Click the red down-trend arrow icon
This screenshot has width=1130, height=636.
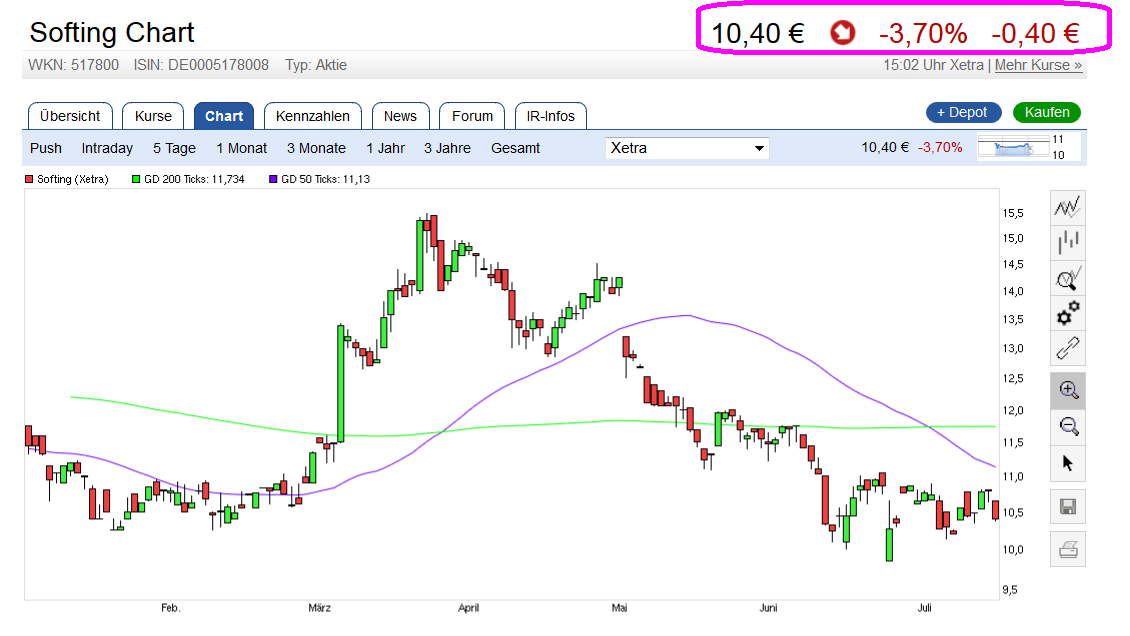click(842, 32)
